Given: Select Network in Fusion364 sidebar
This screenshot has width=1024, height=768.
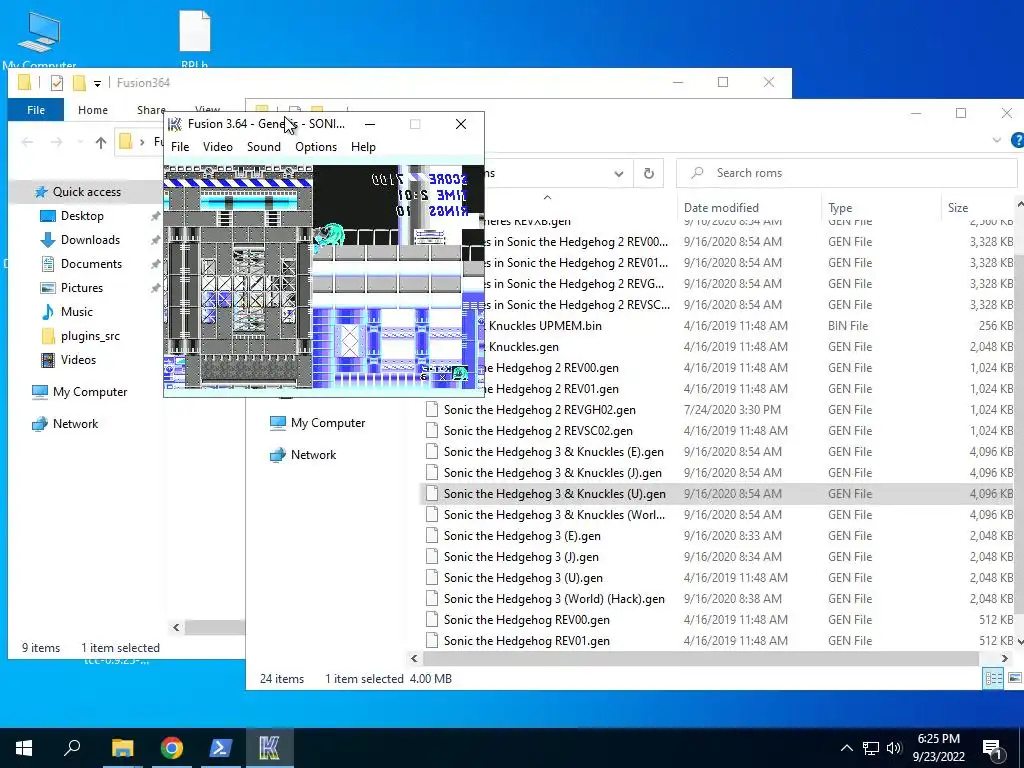Looking at the screenshot, I should coord(75,424).
